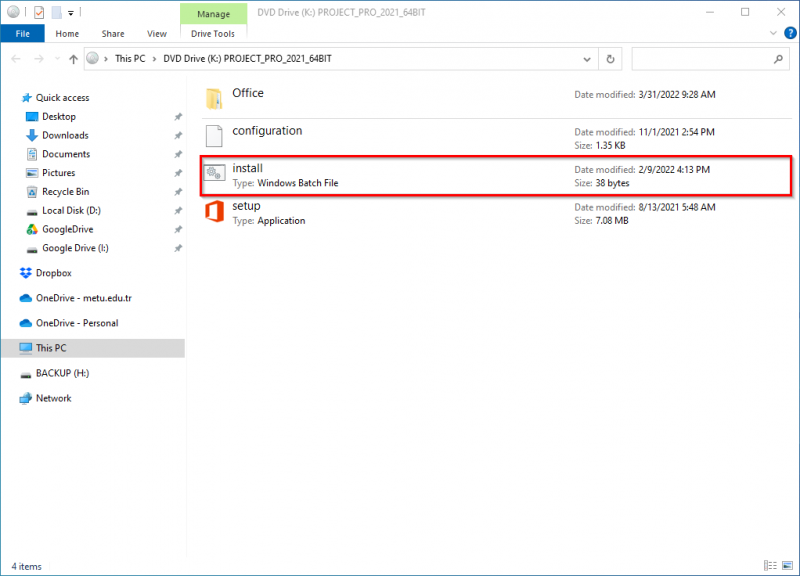Select the Office folder icon
The image size is (800, 576).
[x=214, y=98]
